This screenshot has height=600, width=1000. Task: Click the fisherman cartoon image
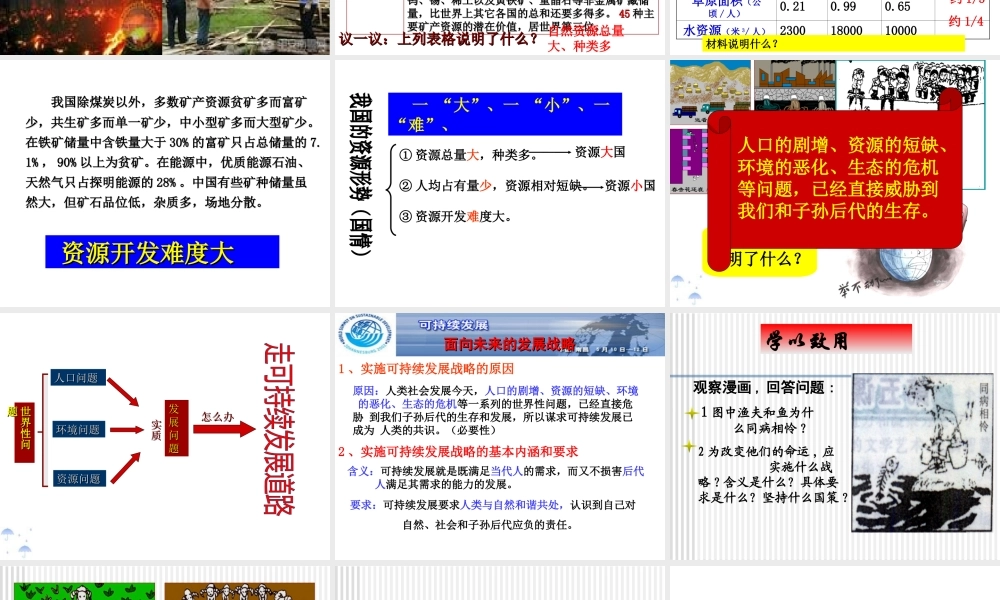tap(922, 452)
